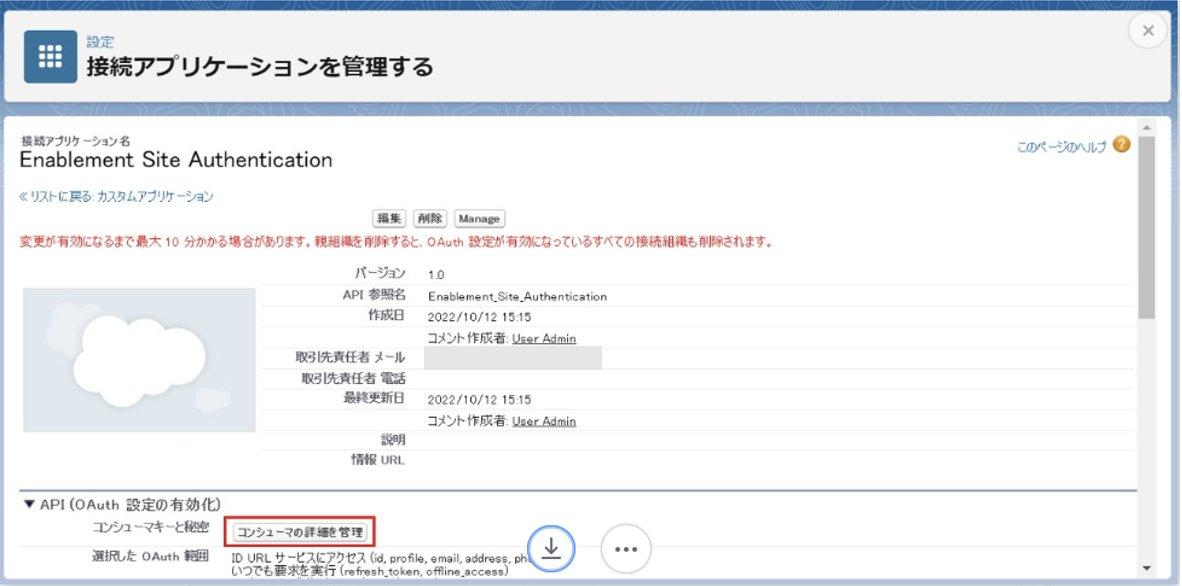This screenshot has height=586, width=1182.
Task: Click the コンシューマキーと秘密 label
Action: tap(151, 527)
